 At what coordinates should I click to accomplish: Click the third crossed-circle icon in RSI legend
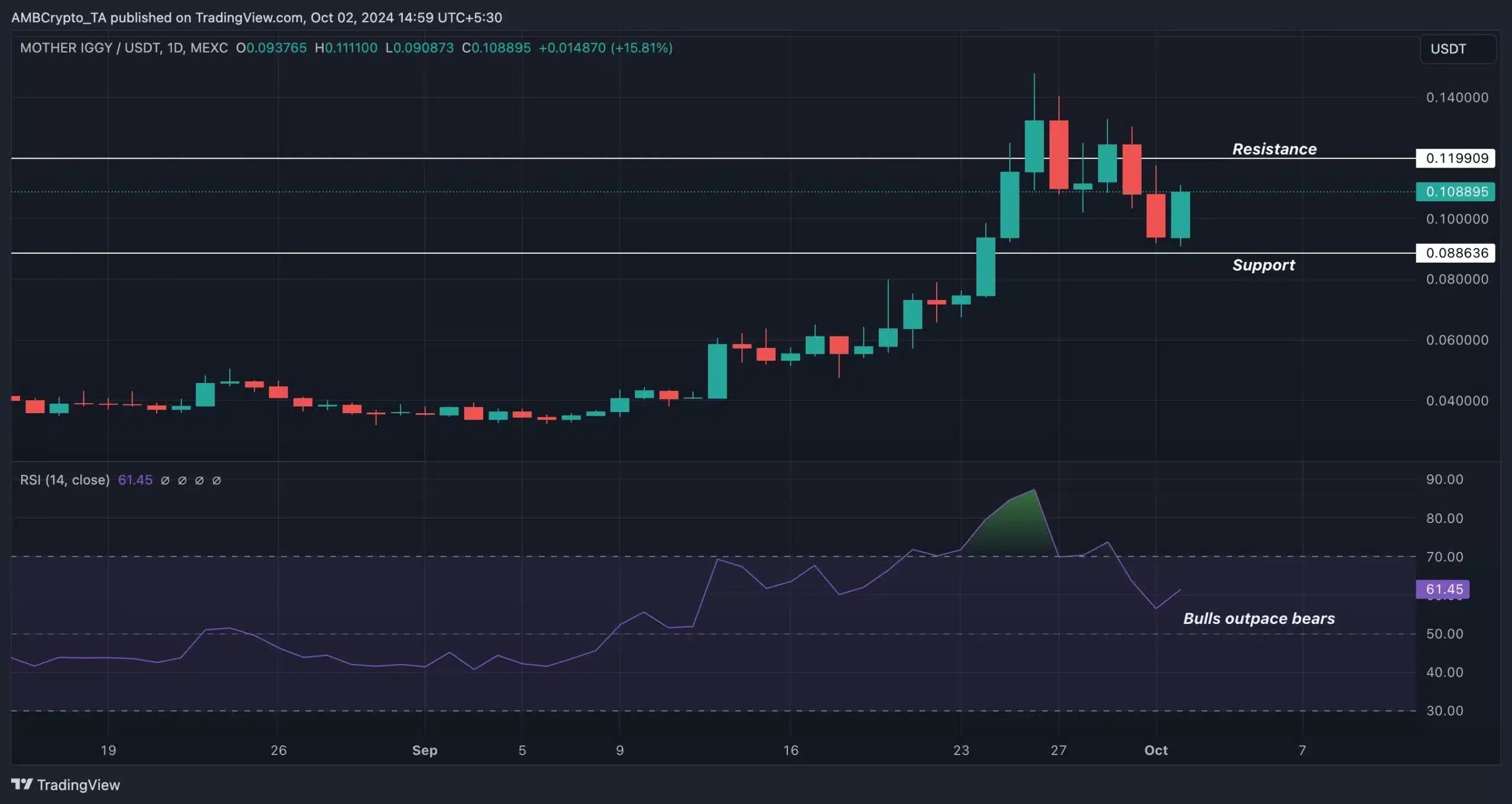point(199,481)
